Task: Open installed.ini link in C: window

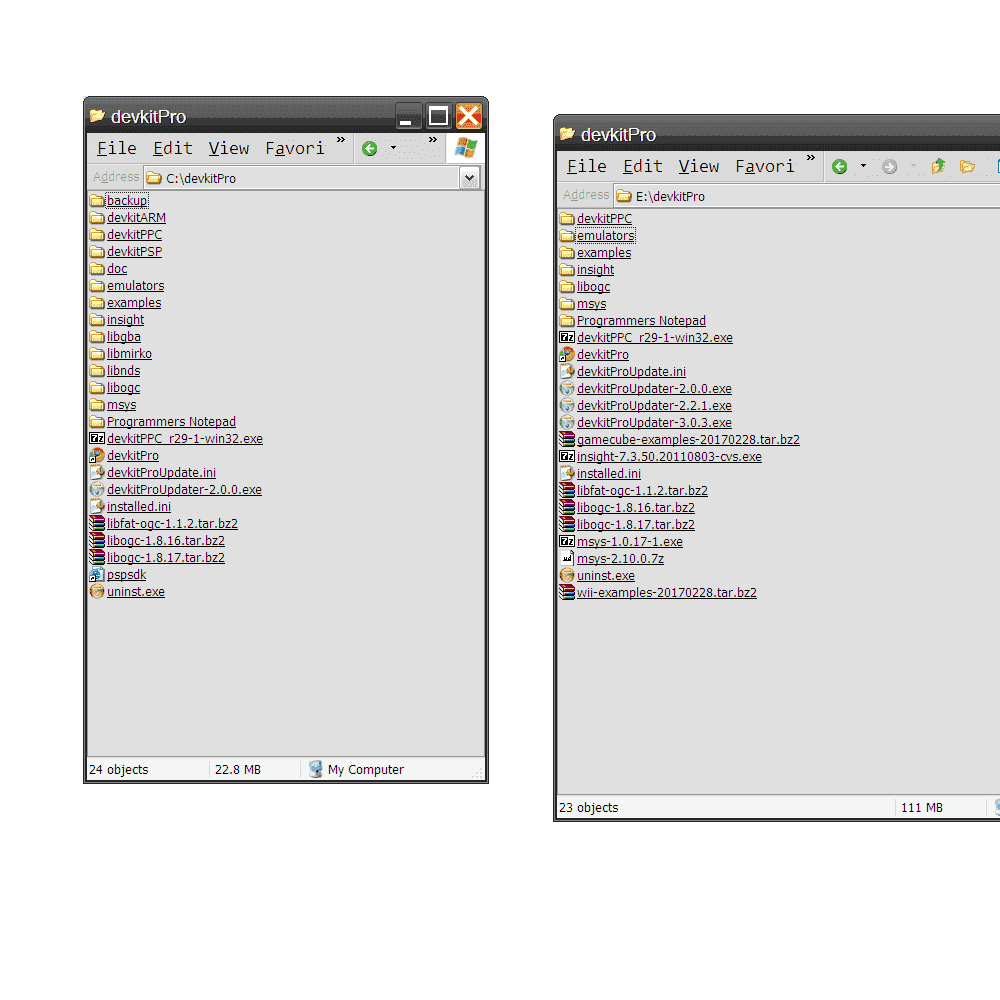Action: click(139, 506)
